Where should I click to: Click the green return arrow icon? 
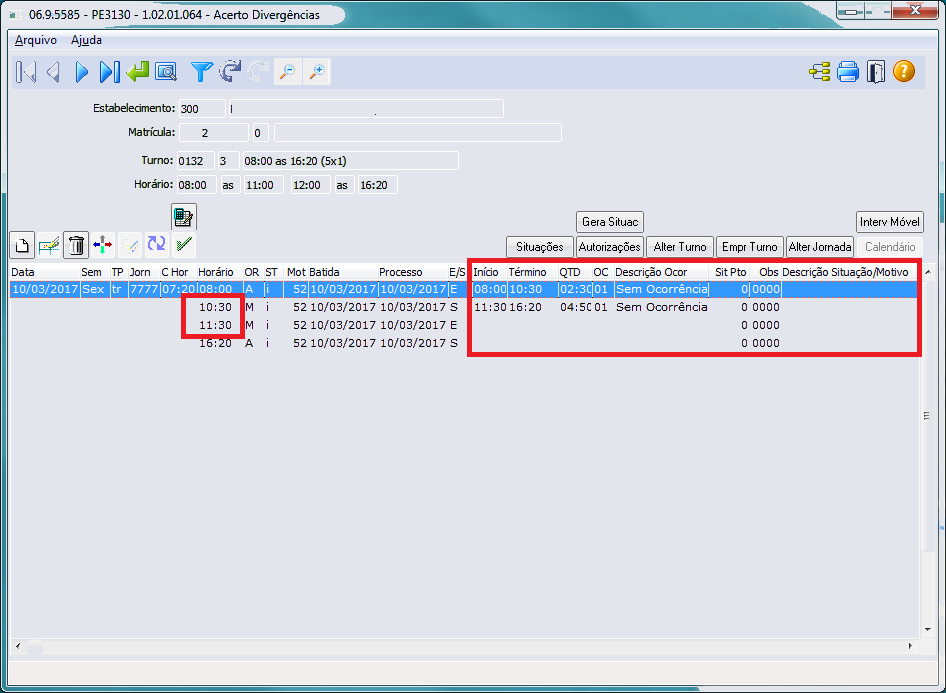click(138, 72)
